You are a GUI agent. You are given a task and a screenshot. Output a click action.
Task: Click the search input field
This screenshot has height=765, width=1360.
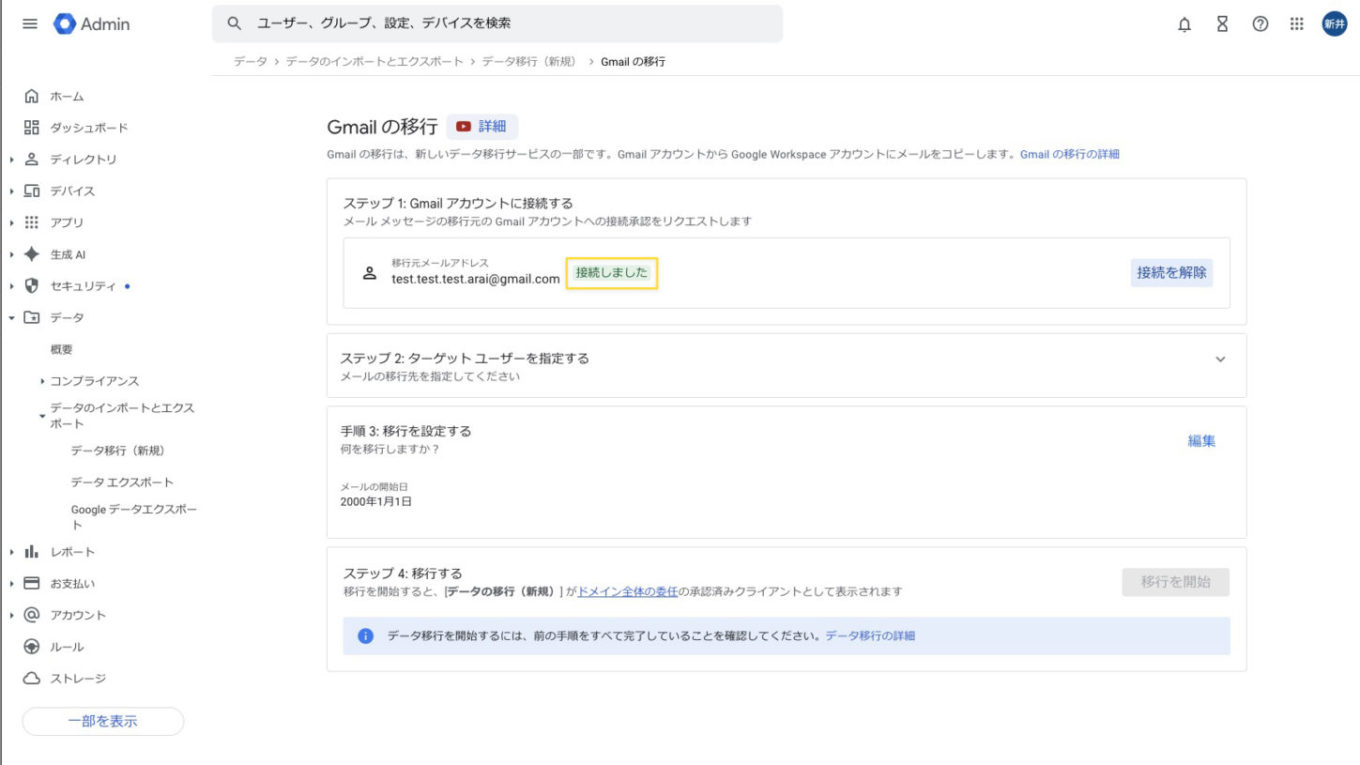(500, 23)
